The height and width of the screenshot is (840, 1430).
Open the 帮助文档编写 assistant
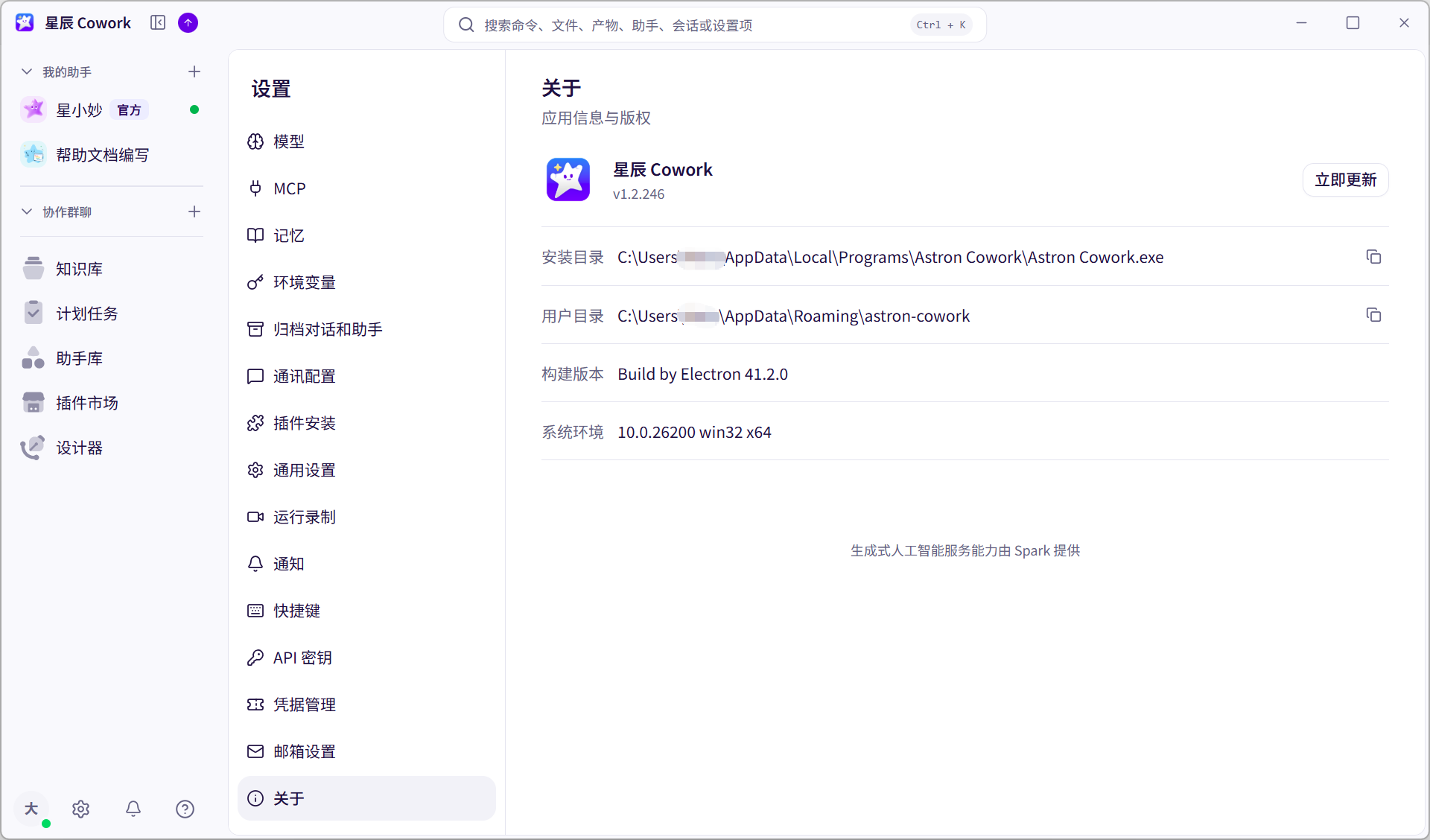point(112,154)
